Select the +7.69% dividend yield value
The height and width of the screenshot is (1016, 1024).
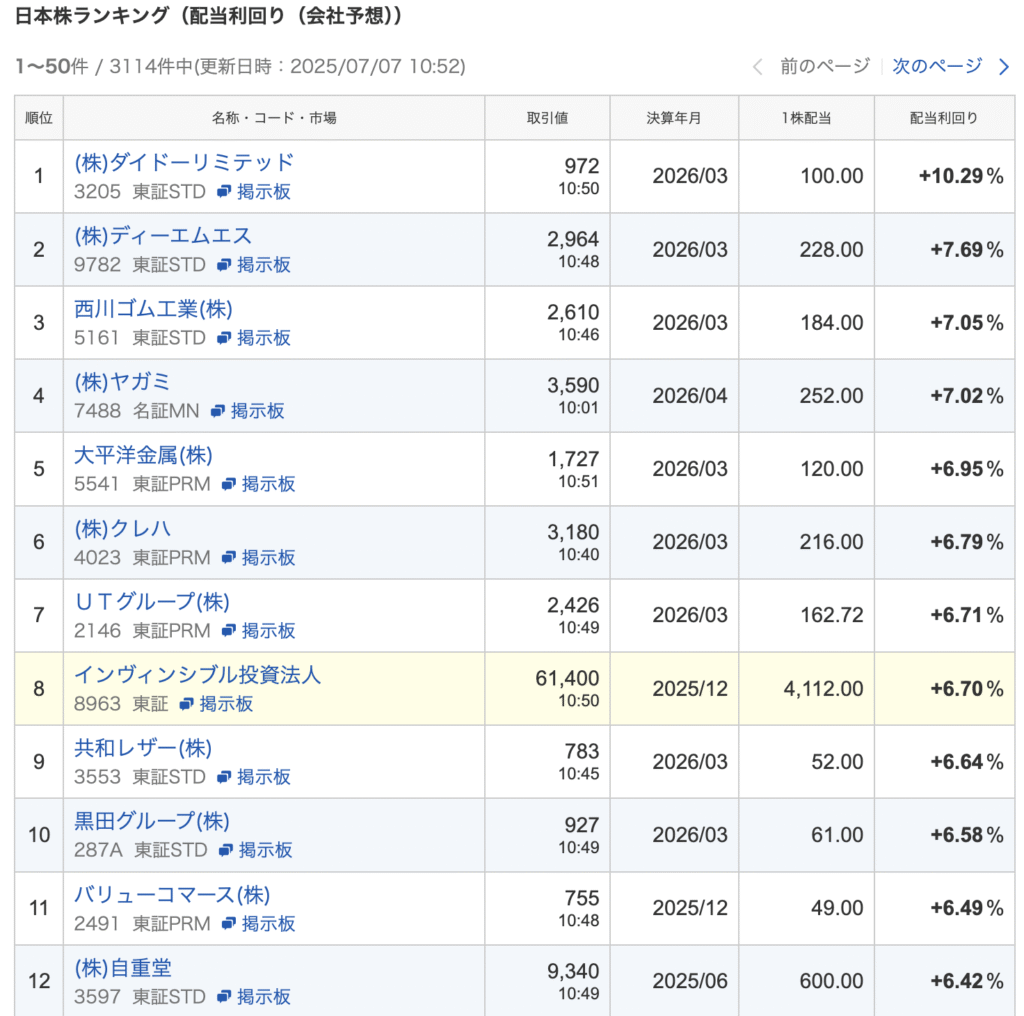coord(967,249)
